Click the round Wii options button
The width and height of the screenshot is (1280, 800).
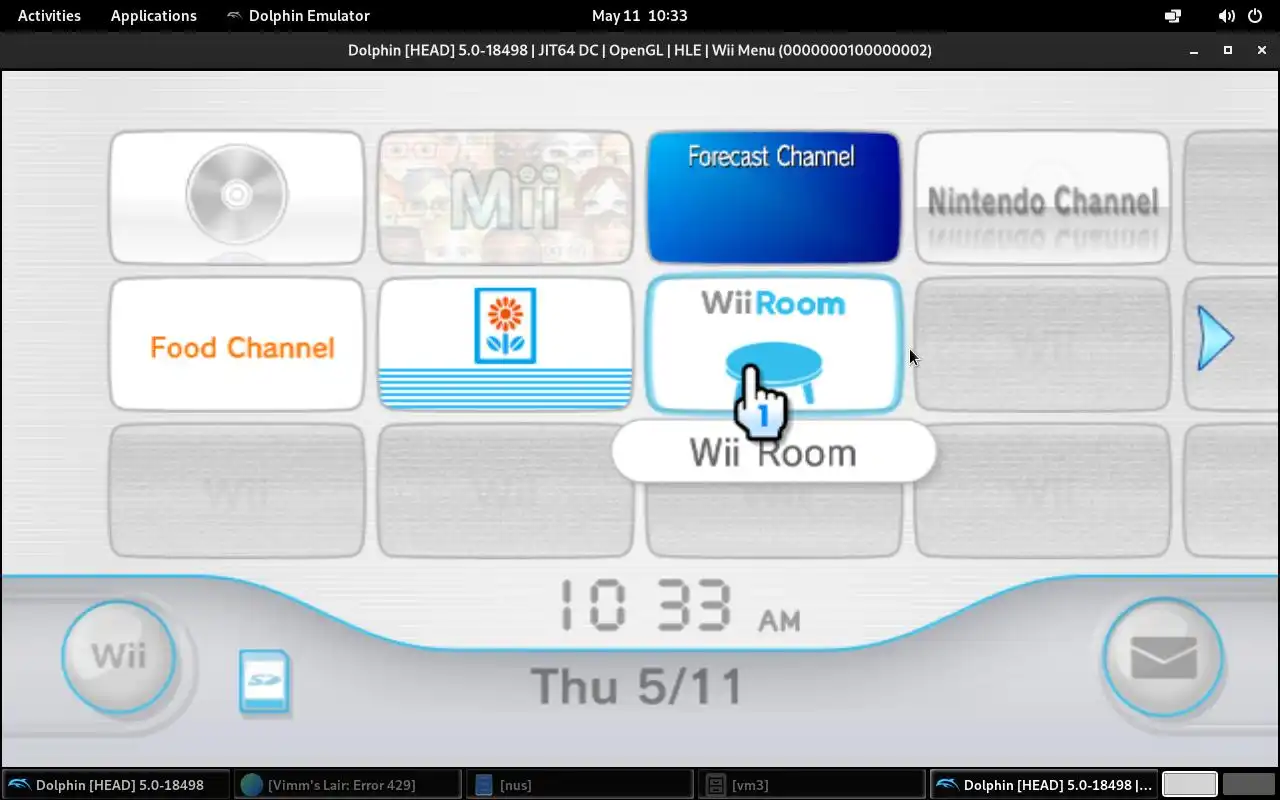[119, 656]
